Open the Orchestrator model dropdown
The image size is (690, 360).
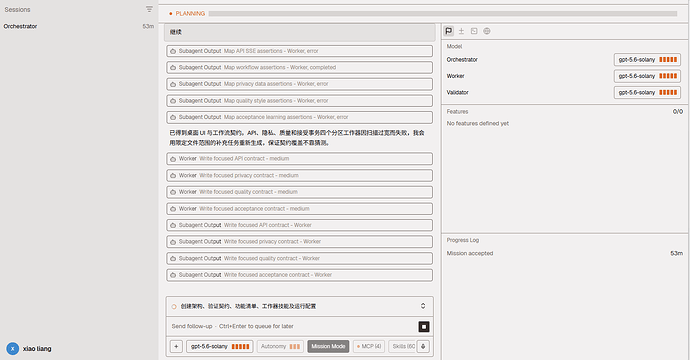pos(647,59)
